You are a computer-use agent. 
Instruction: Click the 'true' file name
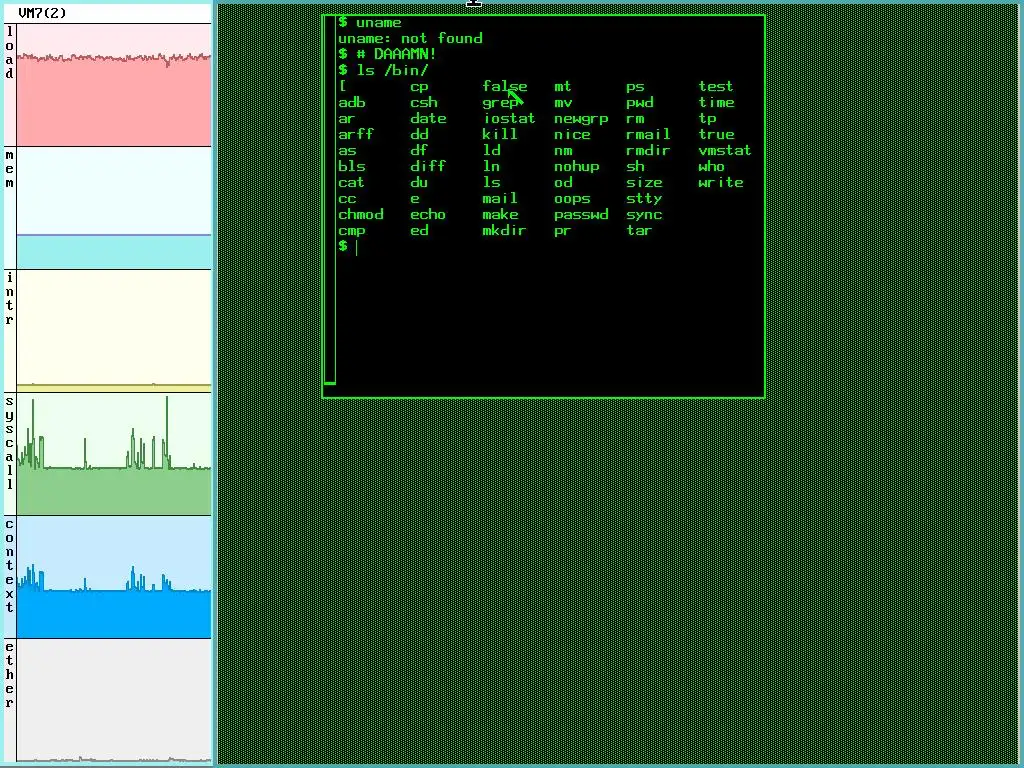716,135
